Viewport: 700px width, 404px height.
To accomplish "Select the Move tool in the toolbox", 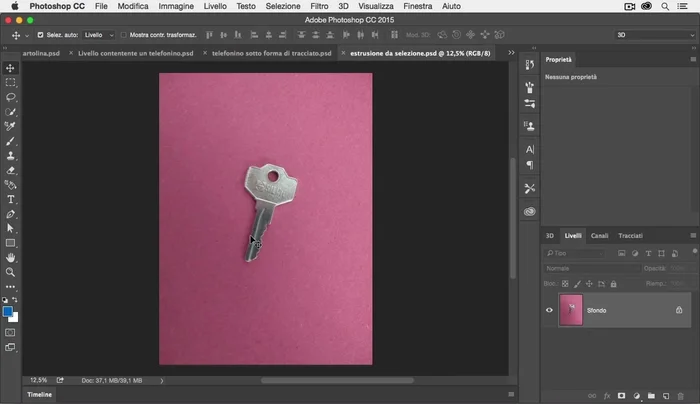I will (11, 68).
